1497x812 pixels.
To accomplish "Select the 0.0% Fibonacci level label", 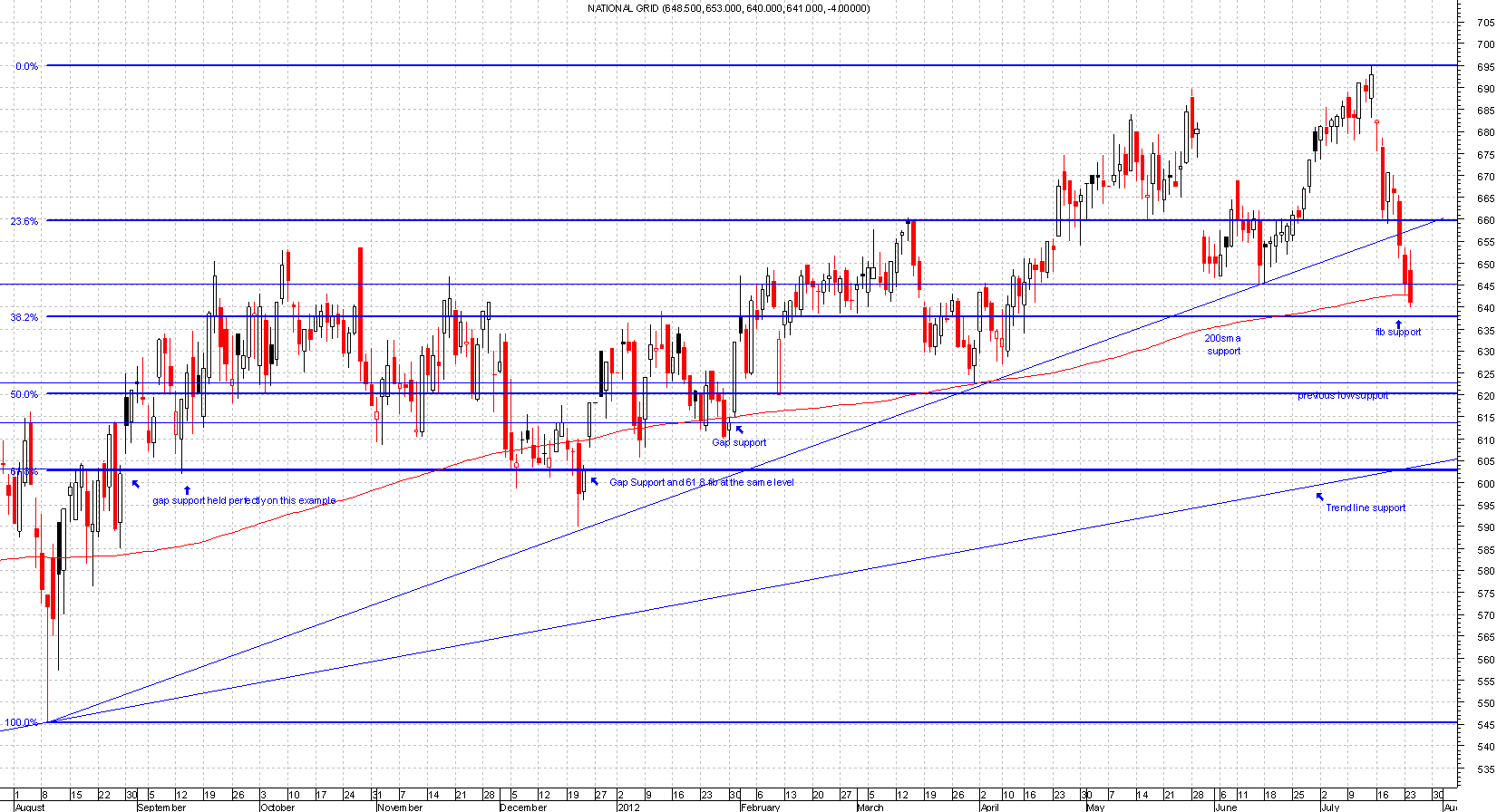I will pos(26,66).
